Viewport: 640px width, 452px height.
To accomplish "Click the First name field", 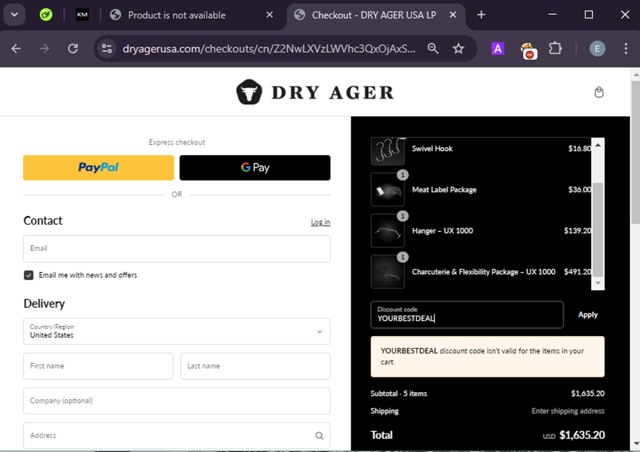I will pos(98,366).
